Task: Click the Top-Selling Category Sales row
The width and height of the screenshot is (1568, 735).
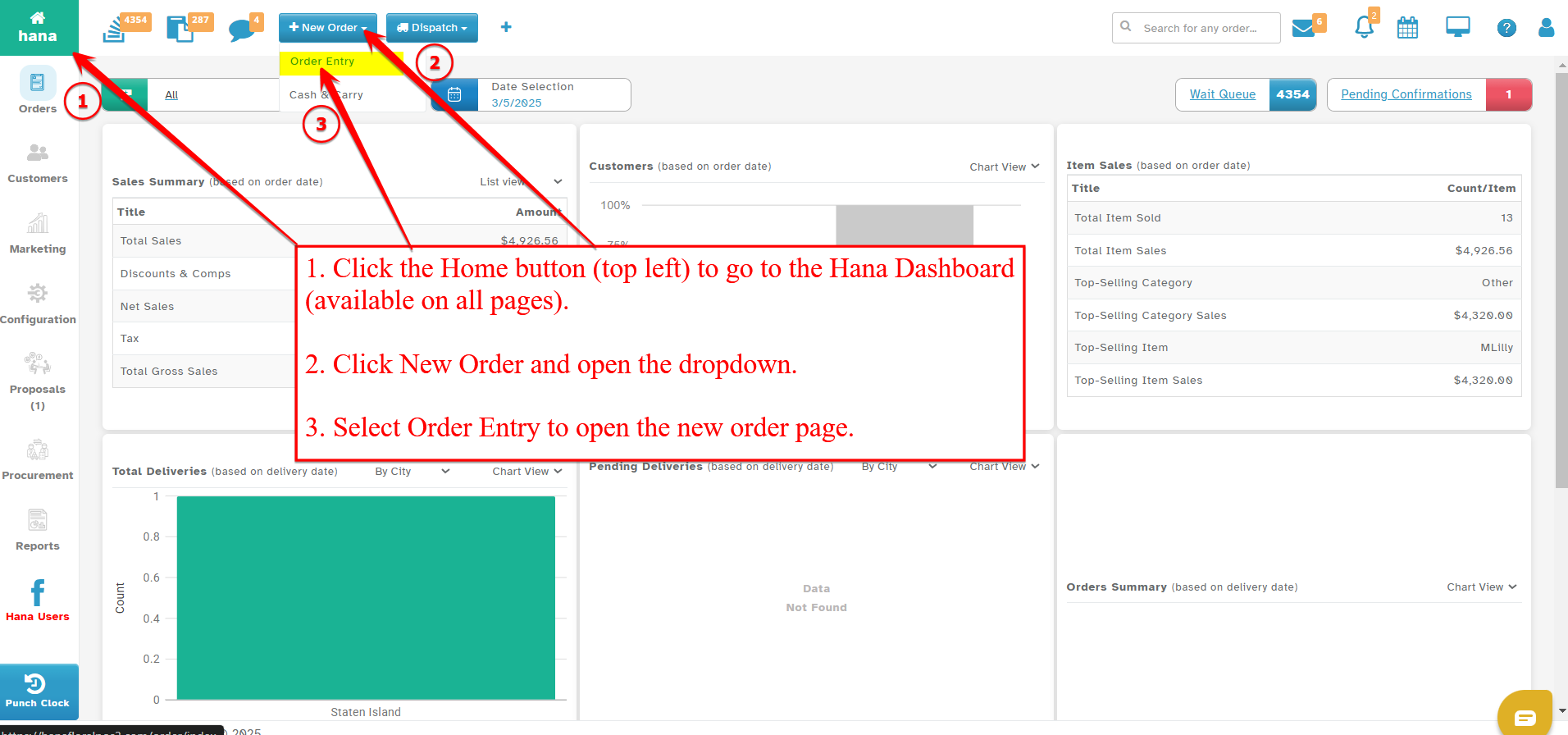Action: click(1294, 316)
